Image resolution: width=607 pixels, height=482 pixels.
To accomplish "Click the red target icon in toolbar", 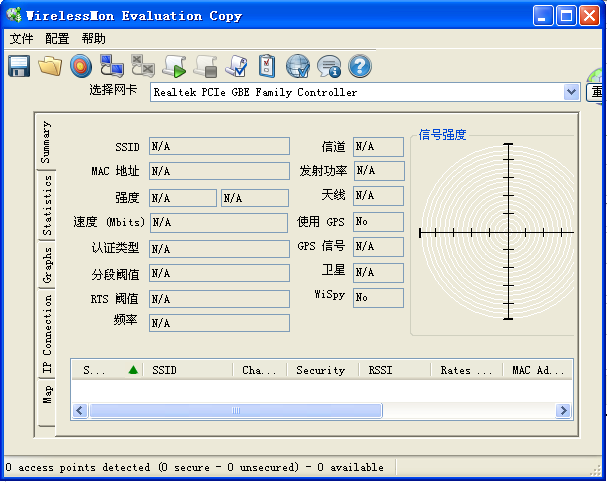I will coord(81,66).
